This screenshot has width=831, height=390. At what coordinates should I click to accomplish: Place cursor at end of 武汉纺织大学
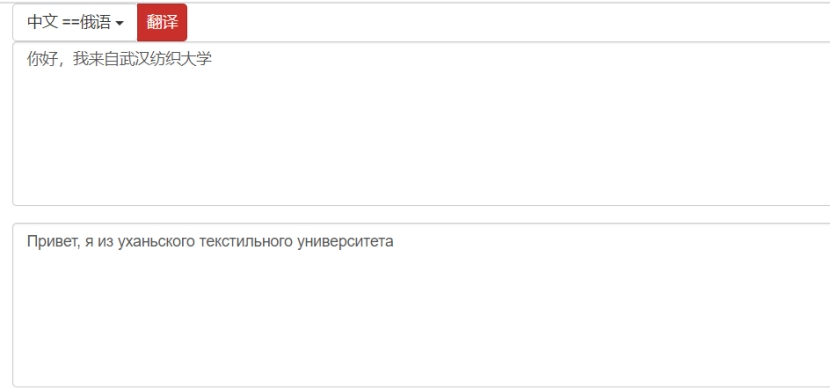[212, 59]
